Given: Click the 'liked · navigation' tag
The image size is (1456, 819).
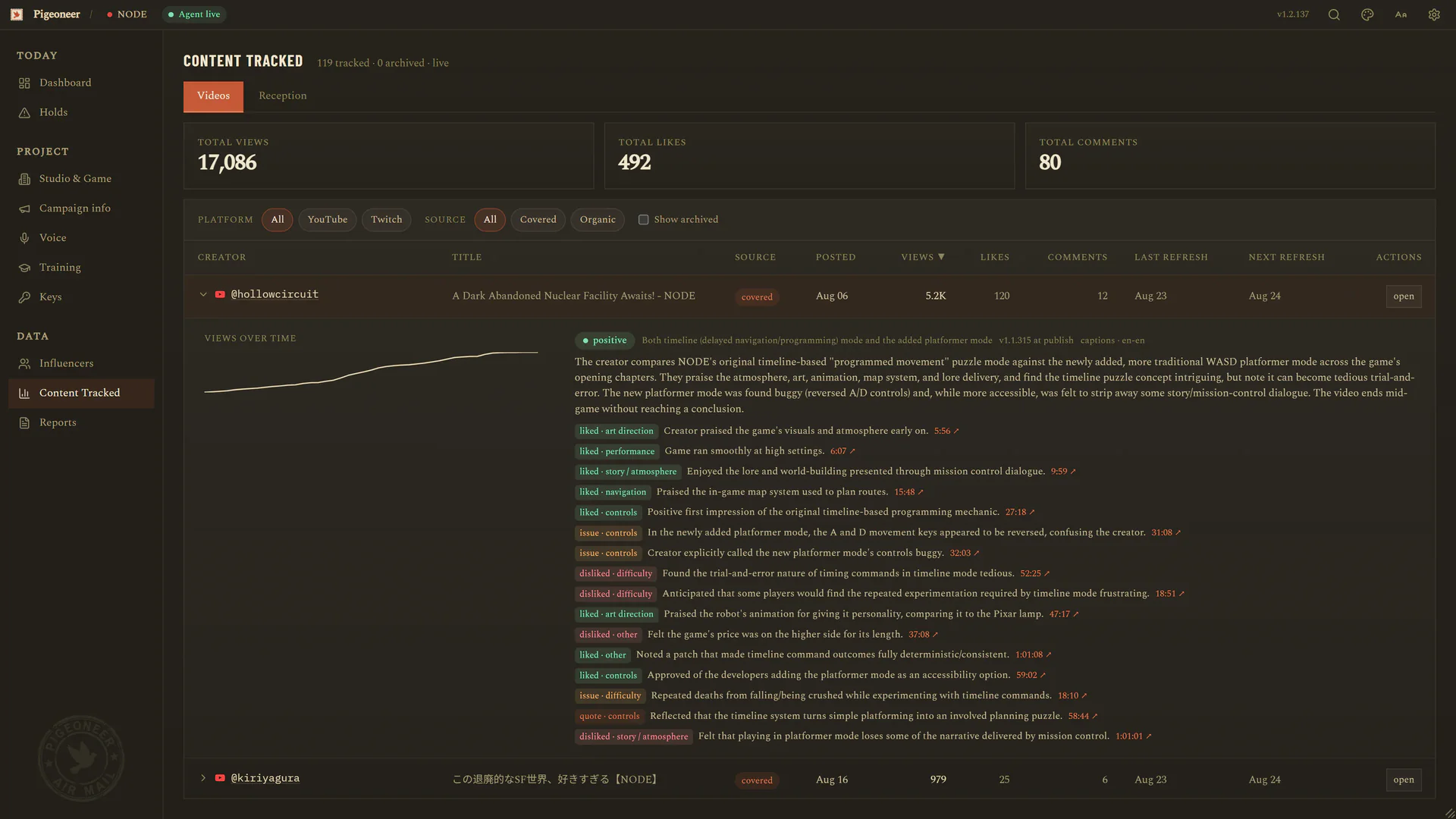Looking at the screenshot, I should click(x=613, y=492).
